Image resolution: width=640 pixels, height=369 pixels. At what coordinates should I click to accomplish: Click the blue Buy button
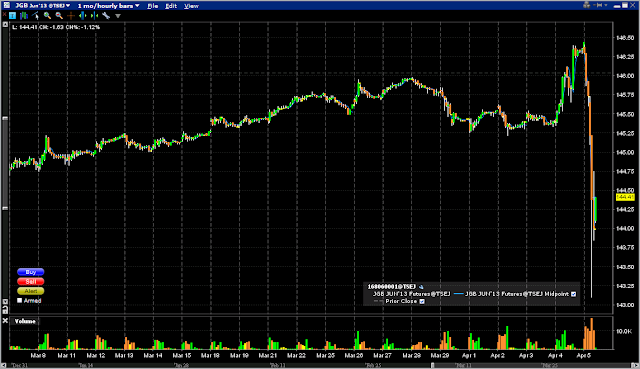31,272
